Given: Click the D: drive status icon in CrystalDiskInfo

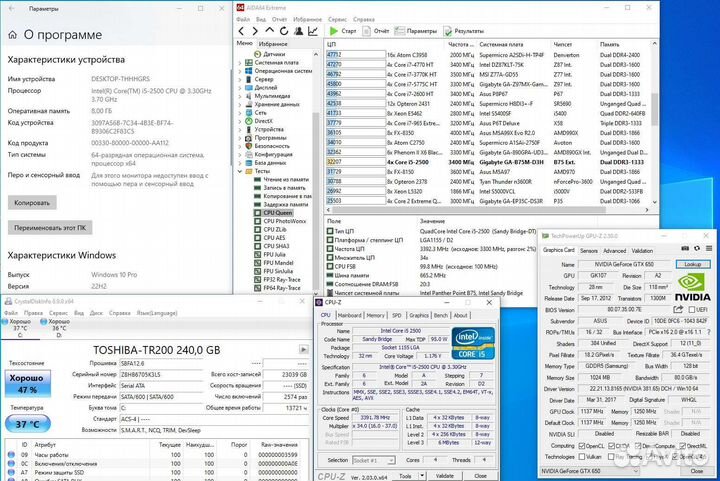Looking at the screenshot, I should pos(44,322).
